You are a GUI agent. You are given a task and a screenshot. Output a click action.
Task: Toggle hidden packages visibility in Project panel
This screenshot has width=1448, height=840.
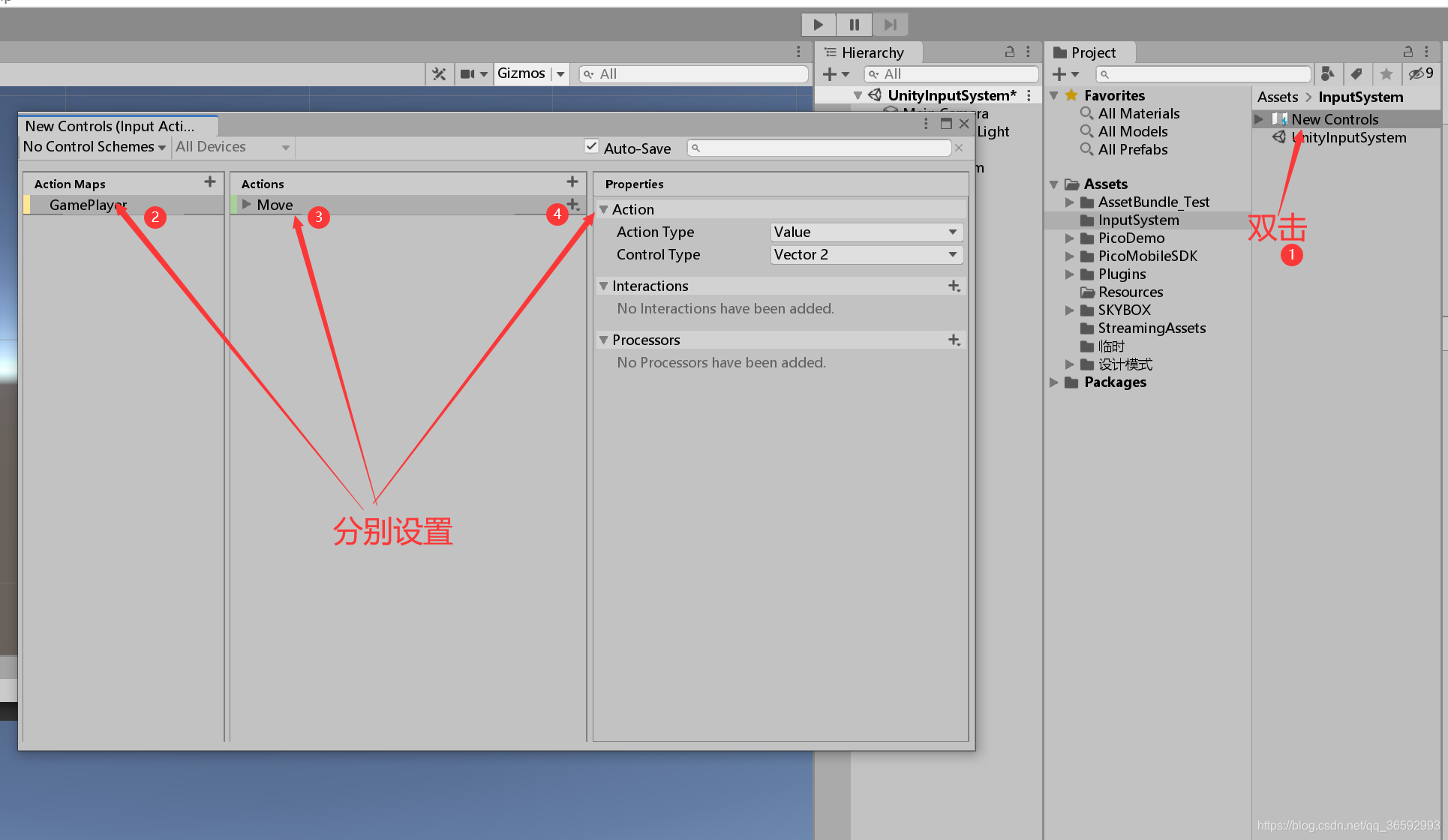pyautogui.click(x=1420, y=73)
